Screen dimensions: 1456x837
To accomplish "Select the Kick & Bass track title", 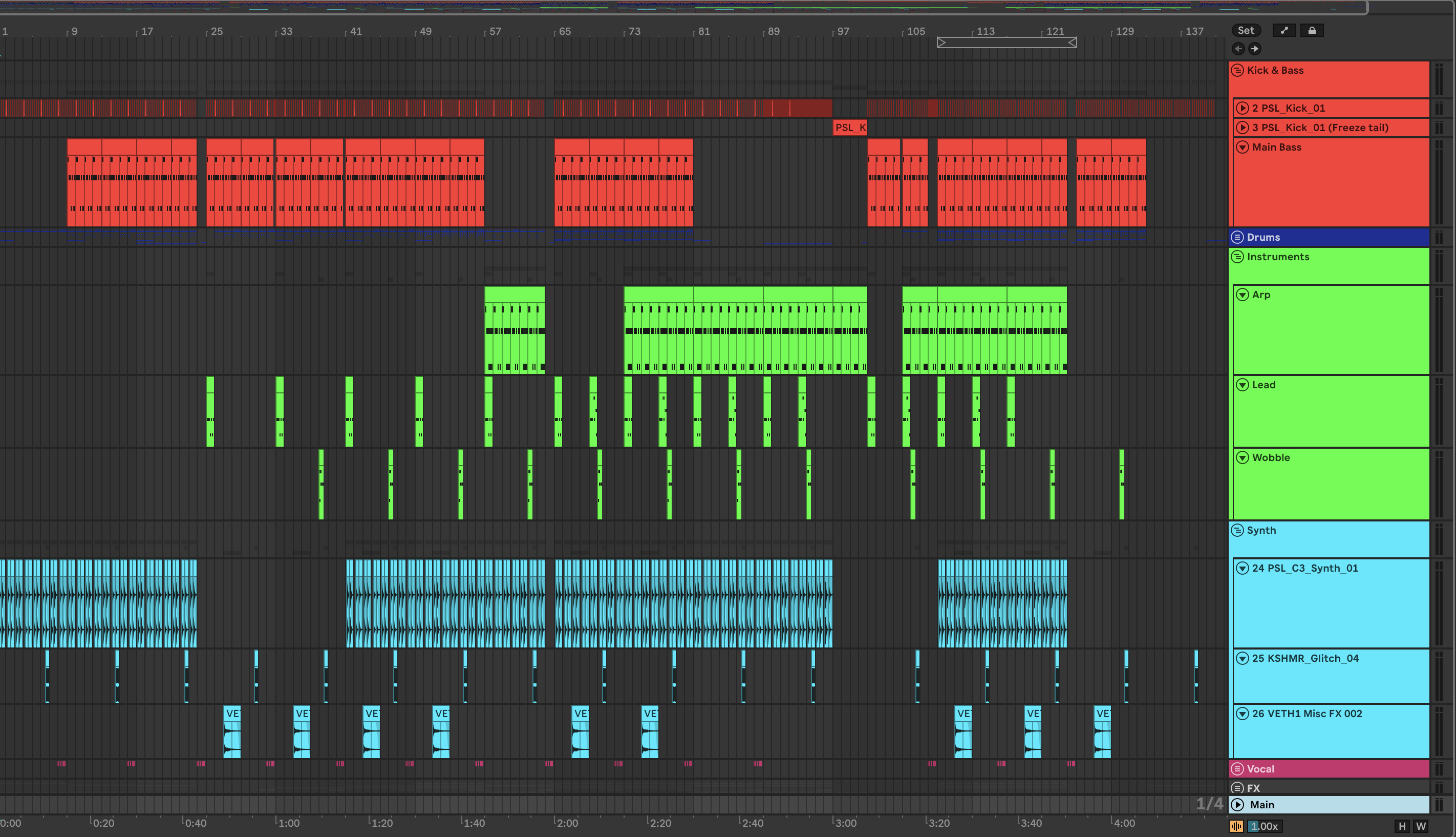I will click(1275, 70).
